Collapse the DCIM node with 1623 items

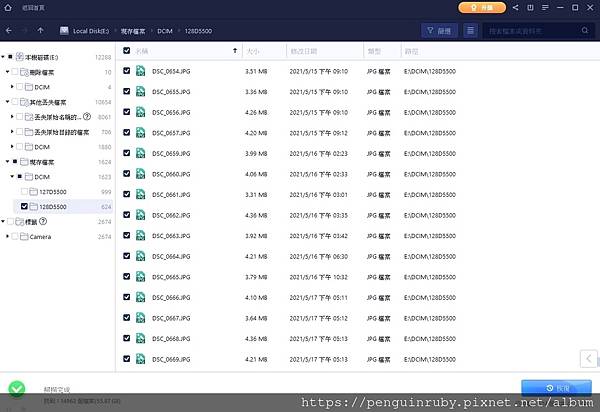click(12, 176)
